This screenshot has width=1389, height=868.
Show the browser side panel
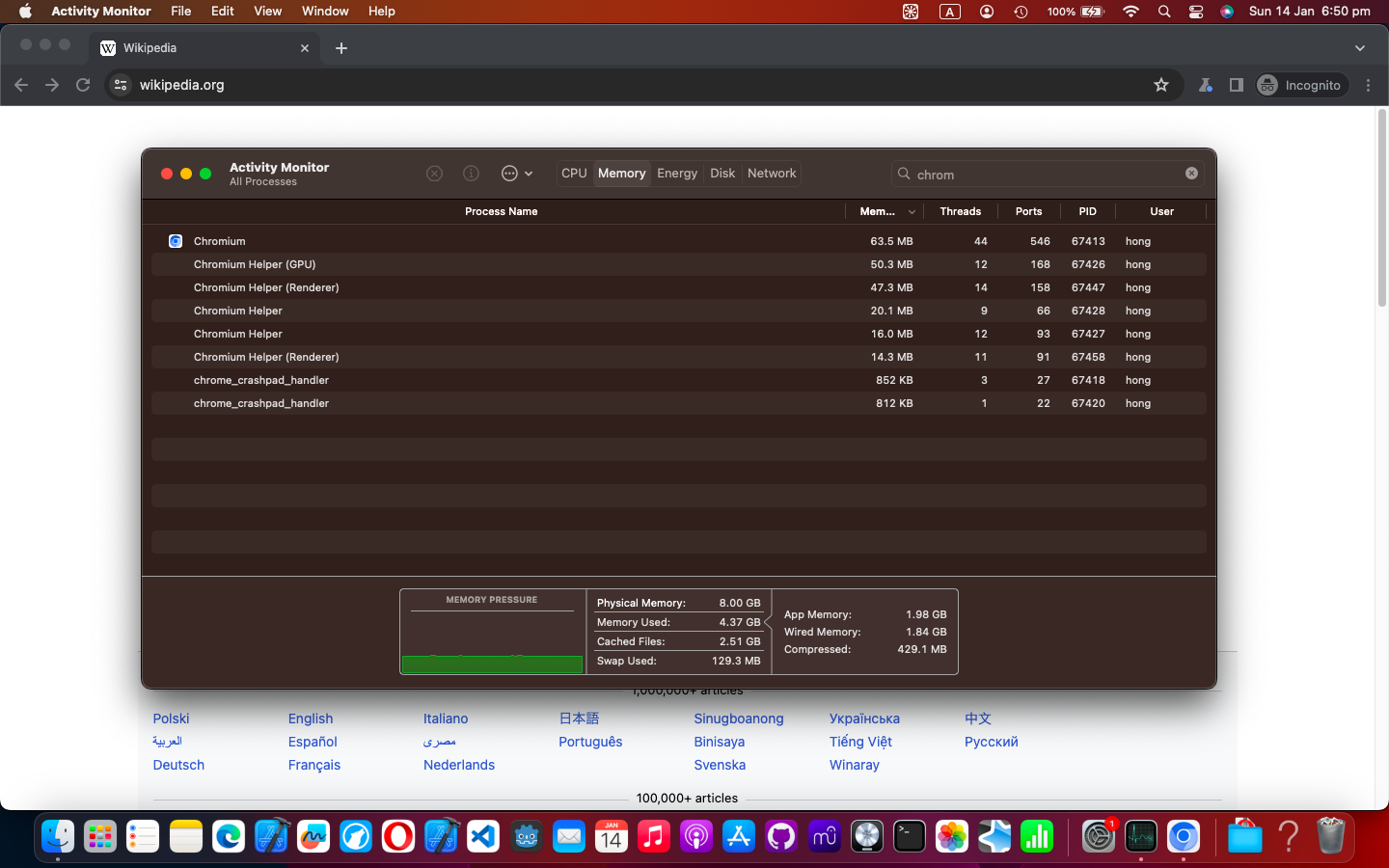pos(1237,85)
